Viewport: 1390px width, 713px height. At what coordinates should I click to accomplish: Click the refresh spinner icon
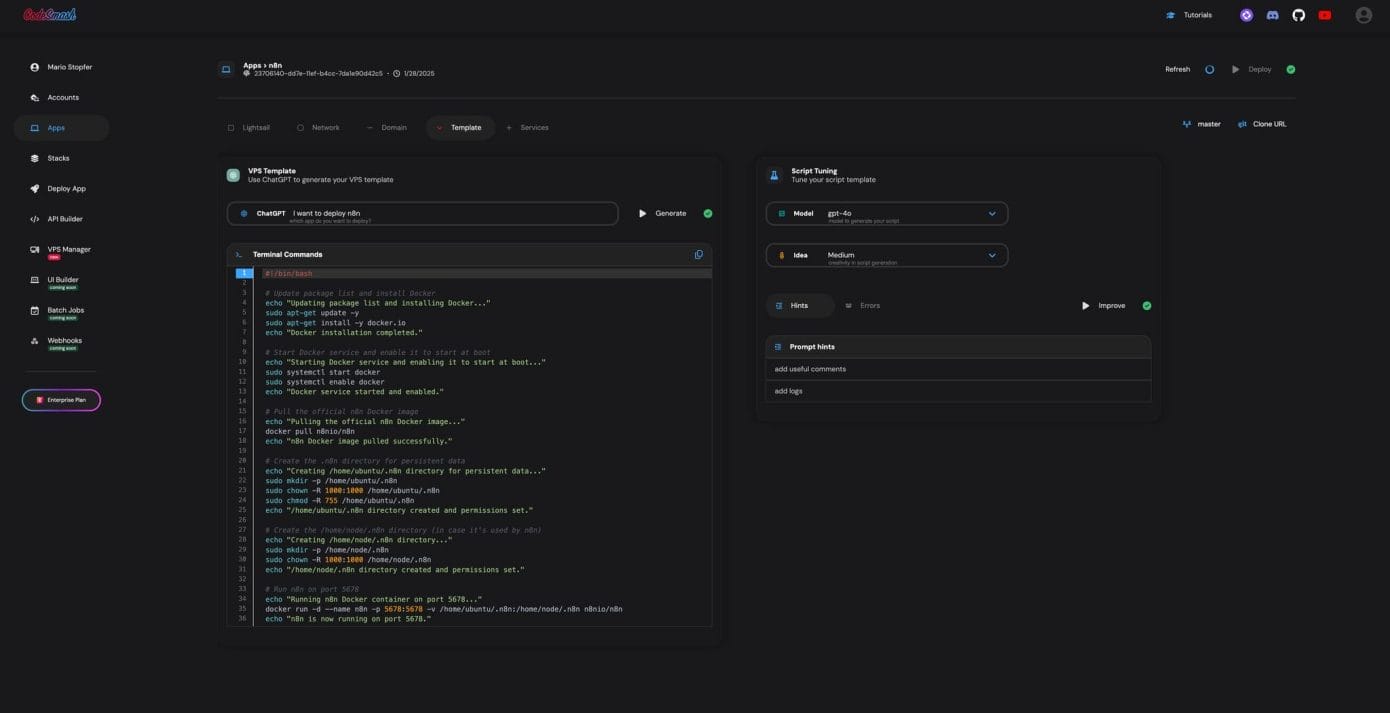pos(1209,70)
